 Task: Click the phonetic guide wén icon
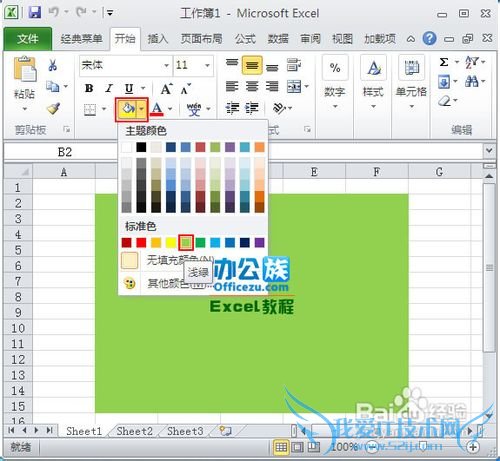[194, 109]
